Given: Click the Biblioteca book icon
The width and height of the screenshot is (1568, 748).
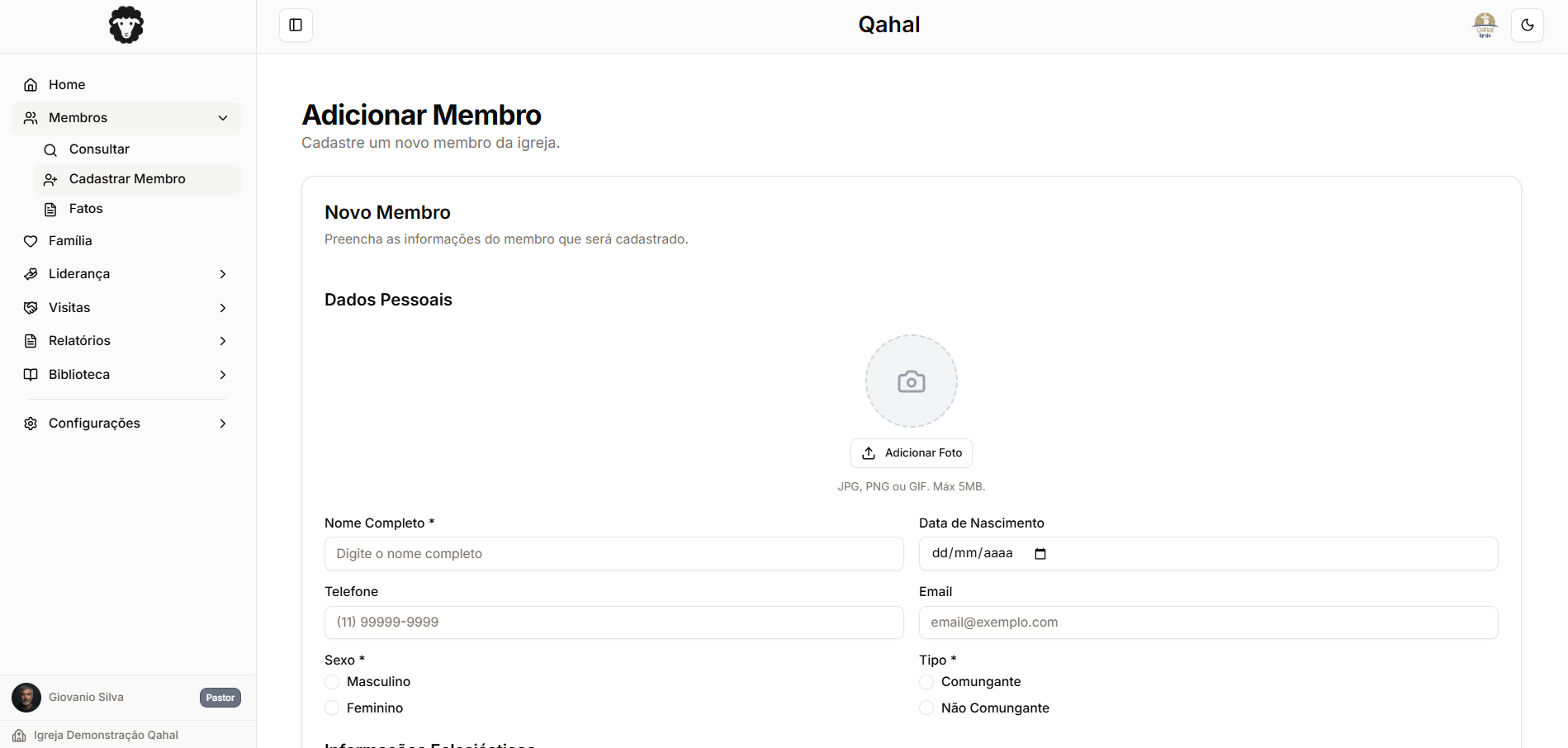Looking at the screenshot, I should point(31,375).
